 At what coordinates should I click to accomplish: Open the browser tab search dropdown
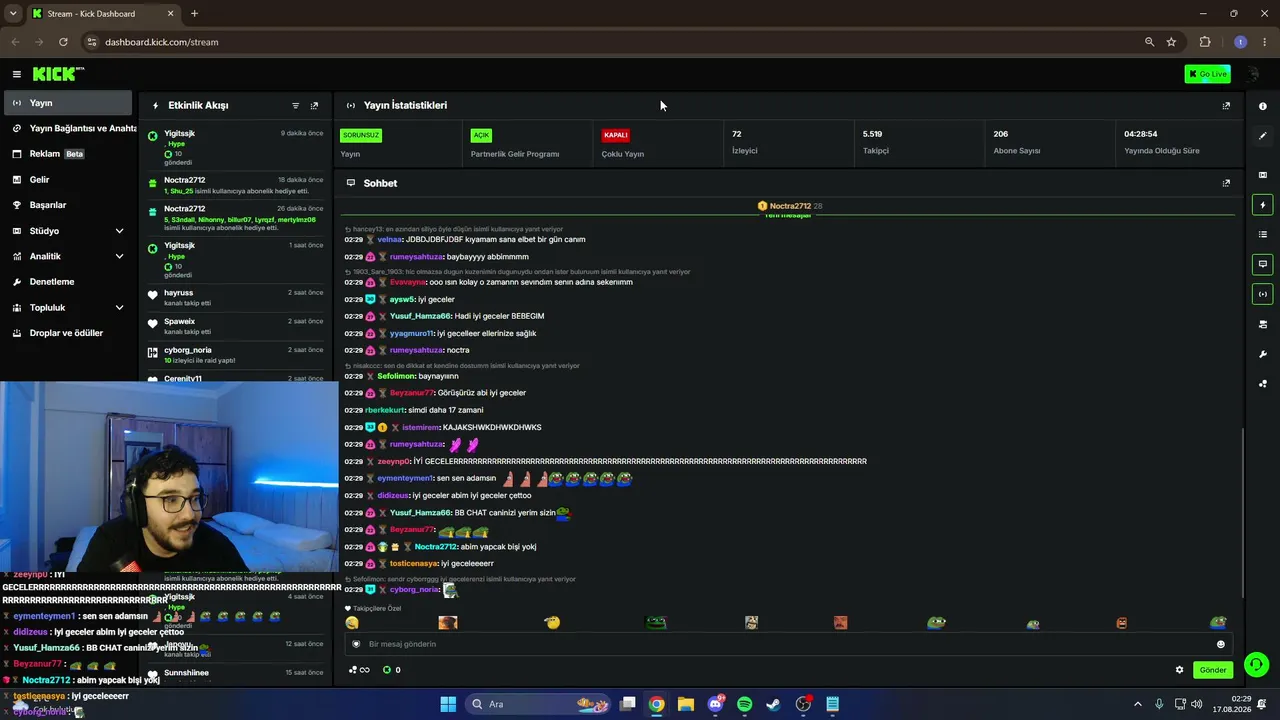13,14
